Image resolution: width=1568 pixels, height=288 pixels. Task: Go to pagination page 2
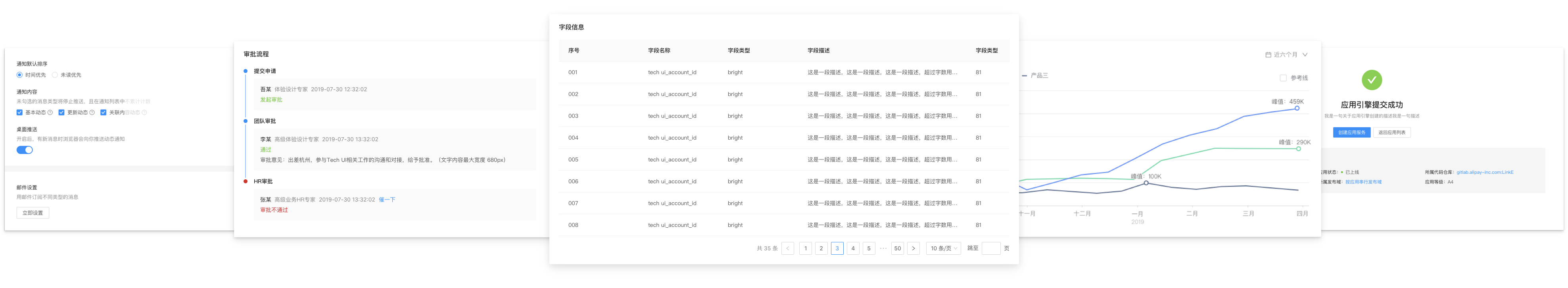point(821,248)
